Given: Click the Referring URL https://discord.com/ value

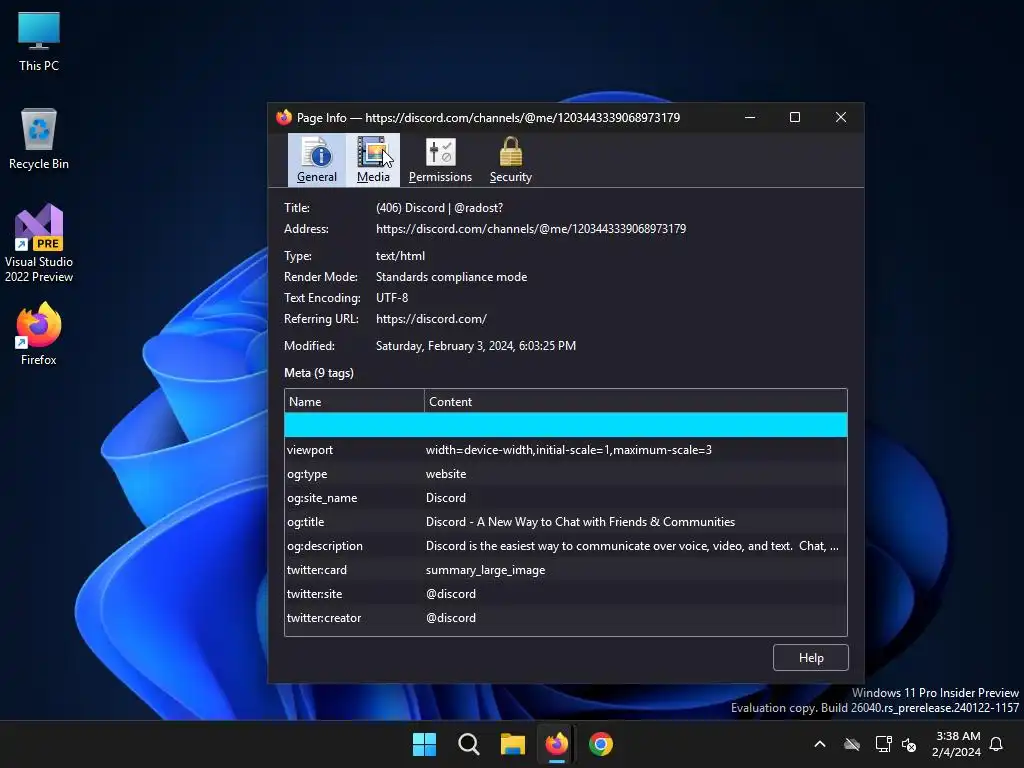Looking at the screenshot, I should pyautogui.click(x=431, y=319).
